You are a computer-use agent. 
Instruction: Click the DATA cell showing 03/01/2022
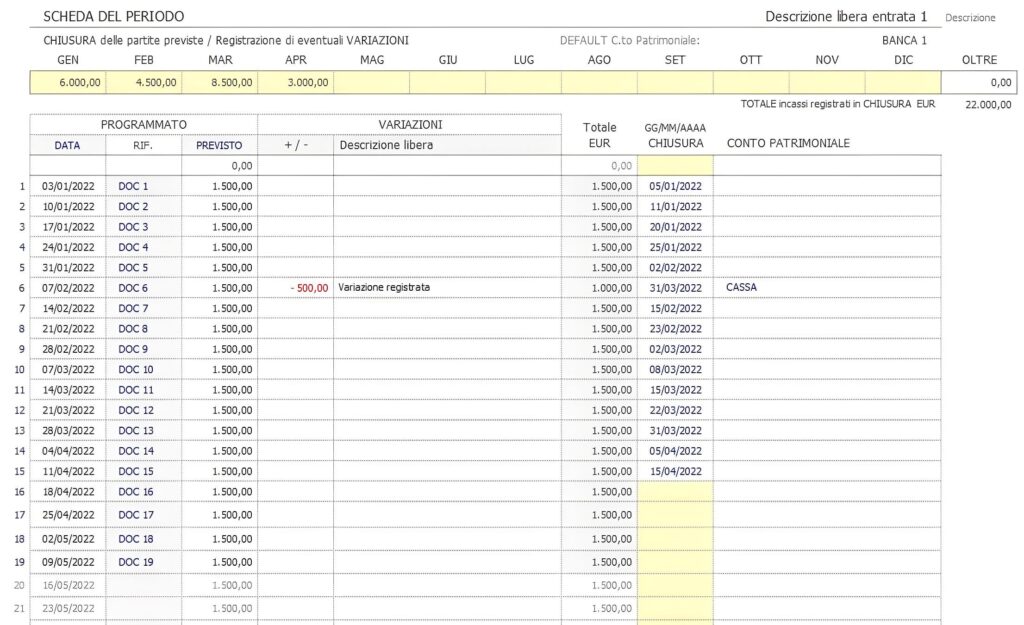[67, 186]
